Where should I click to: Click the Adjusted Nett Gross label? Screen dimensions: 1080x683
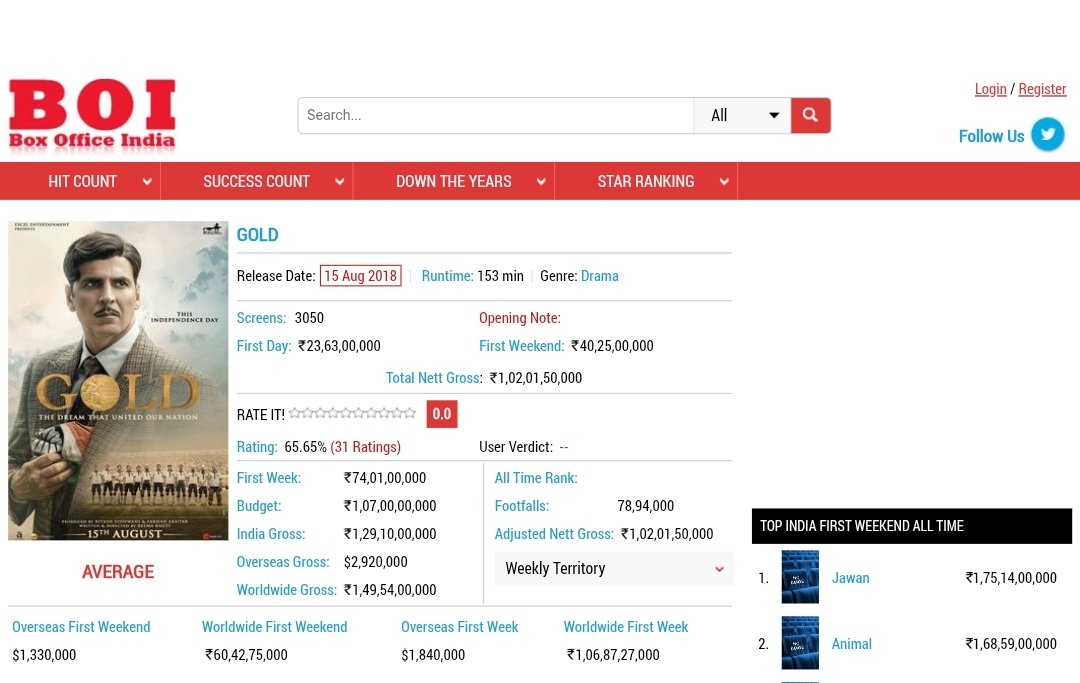pos(554,534)
